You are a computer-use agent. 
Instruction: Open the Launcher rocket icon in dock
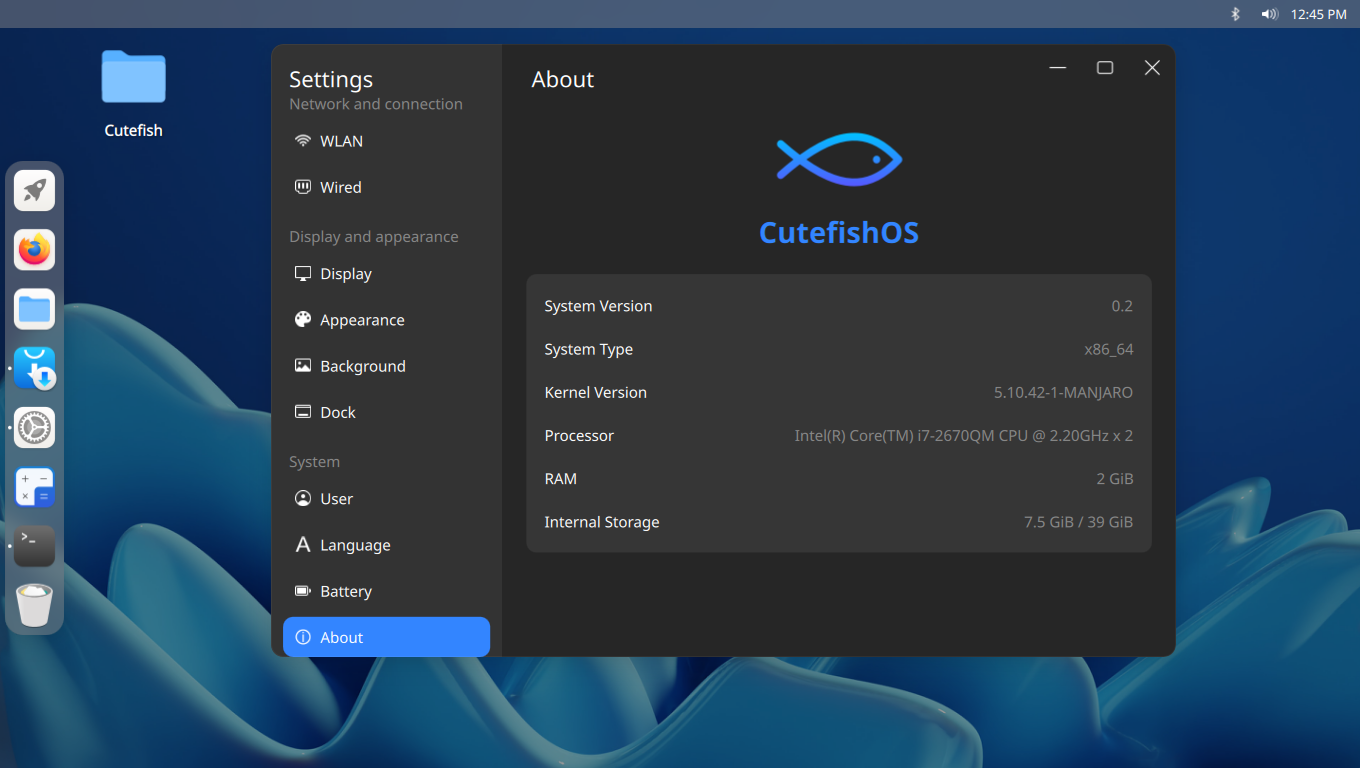(x=34, y=191)
